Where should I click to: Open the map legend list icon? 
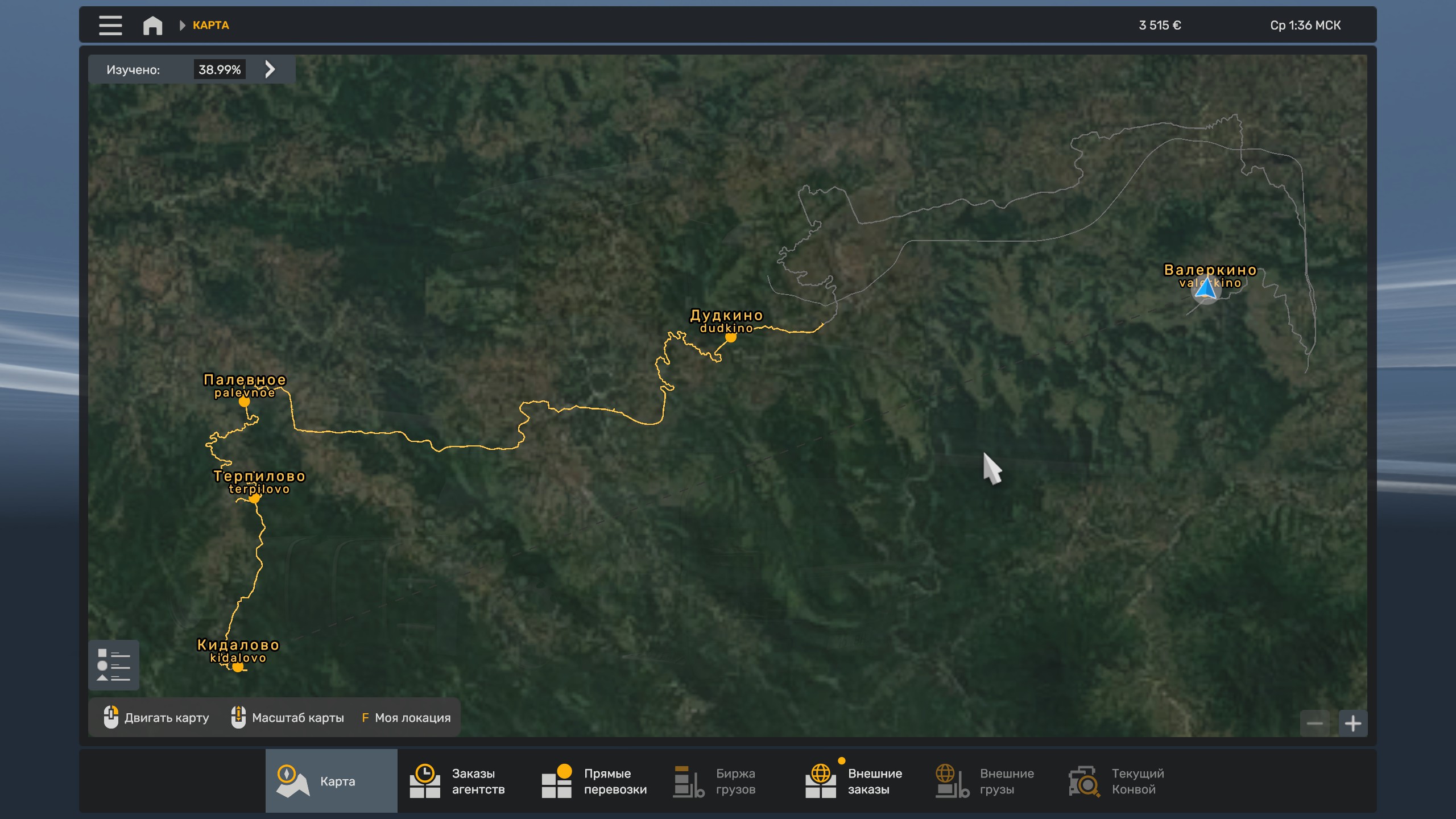coord(114,665)
